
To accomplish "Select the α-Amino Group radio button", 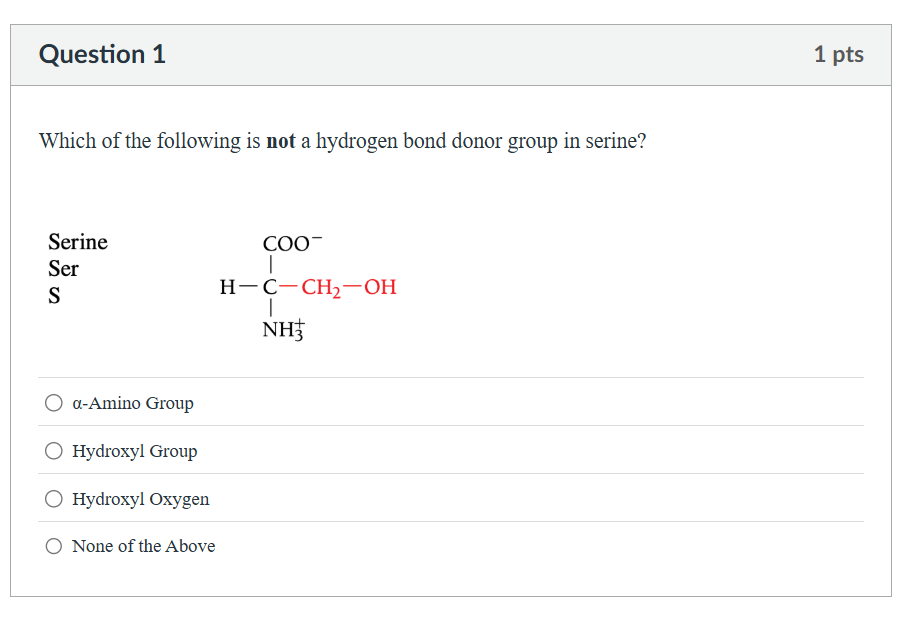I will pyautogui.click(x=53, y=402).
